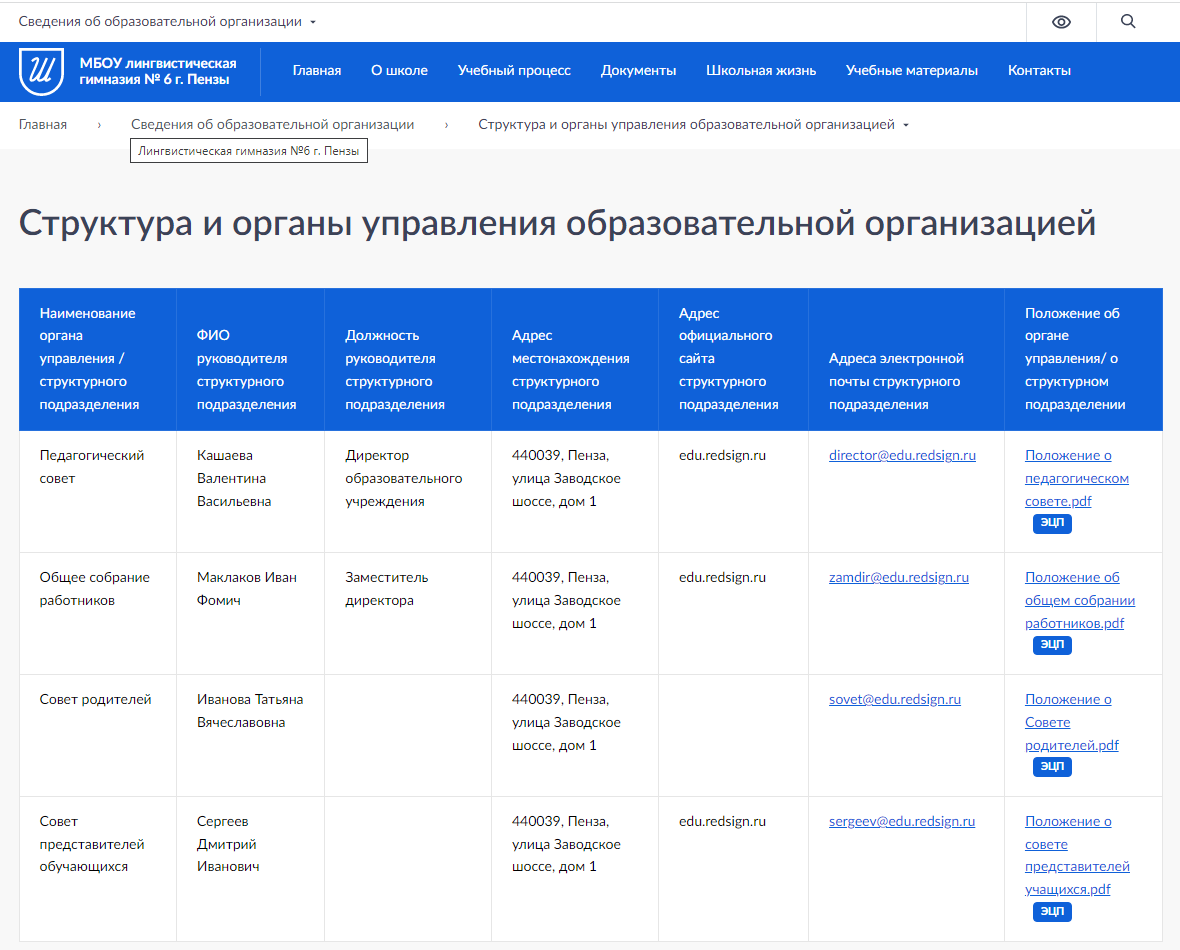The height and width of the screenshot is (950, 1180).
Task: Open the «О школе» menu item
Action: click(399, 70)
